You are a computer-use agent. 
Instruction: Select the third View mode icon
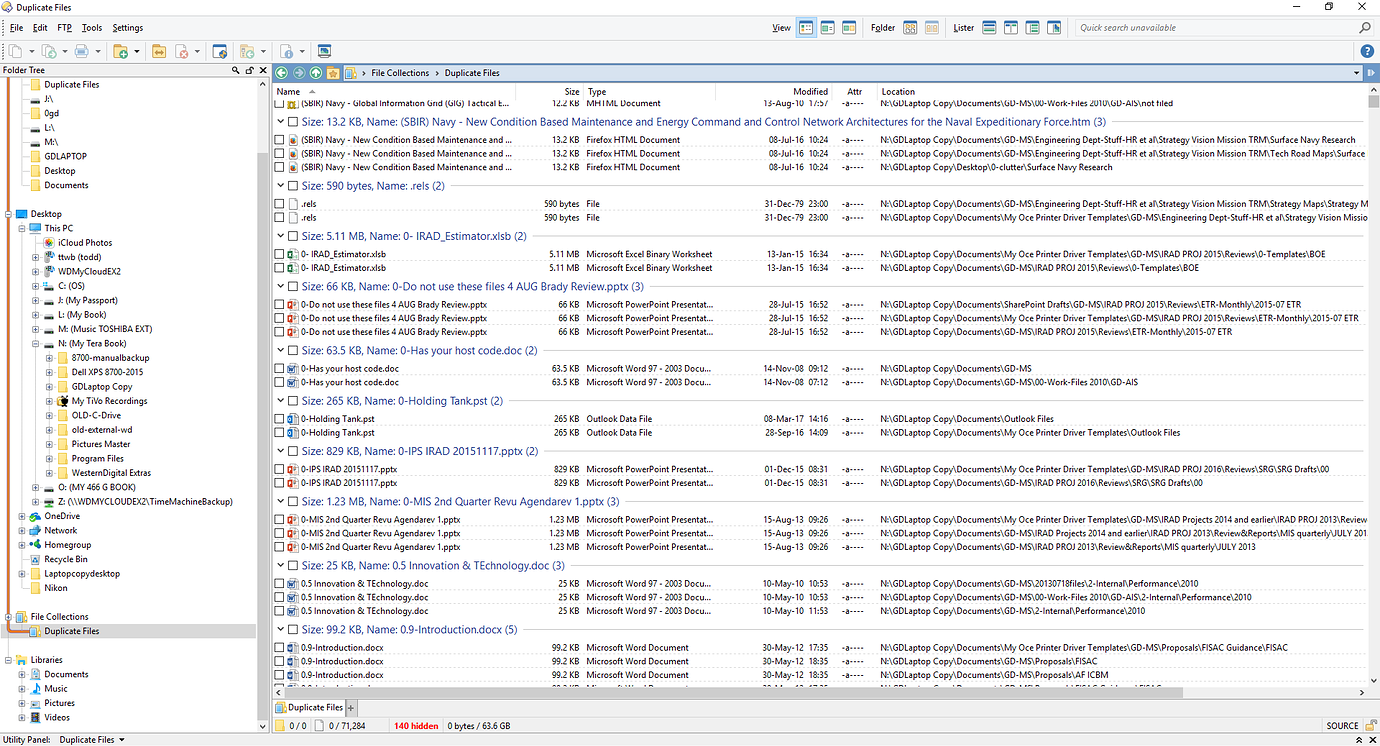(850, 28)
